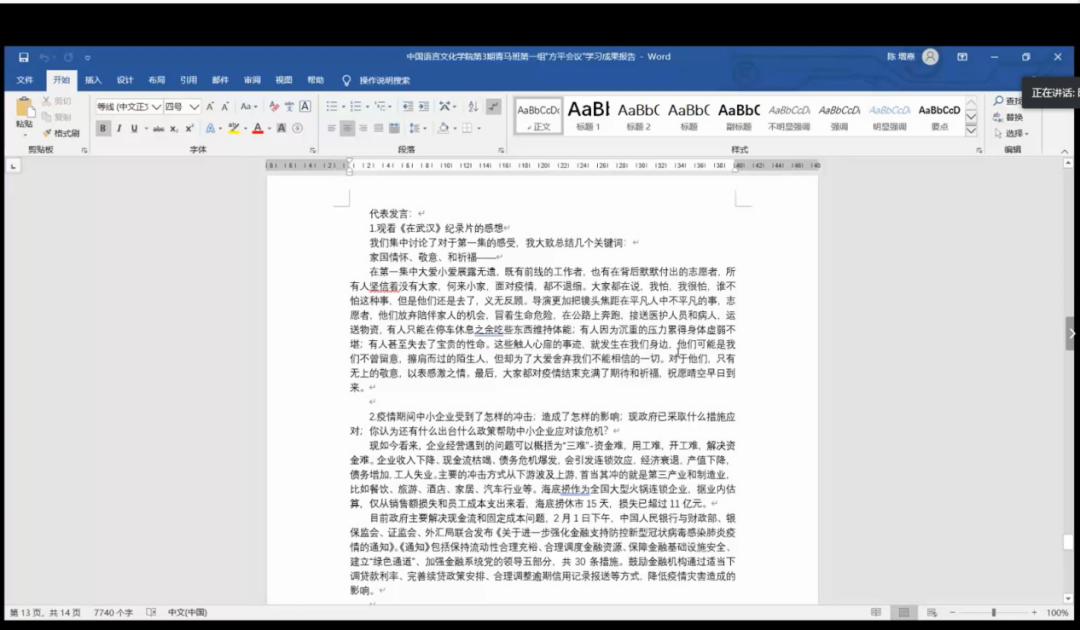Toggle Italic formatting button
The height and width of the screenshot is (630, 1080).
coord(119,128)
